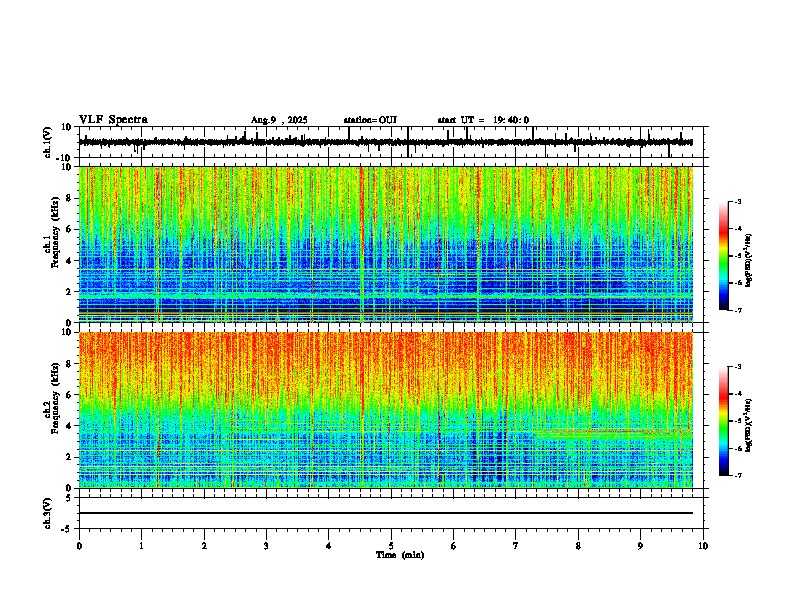Click inside the ch.2 spectrogram panel
The height and width of the screenshot is (612, 792).
(385, 410)
